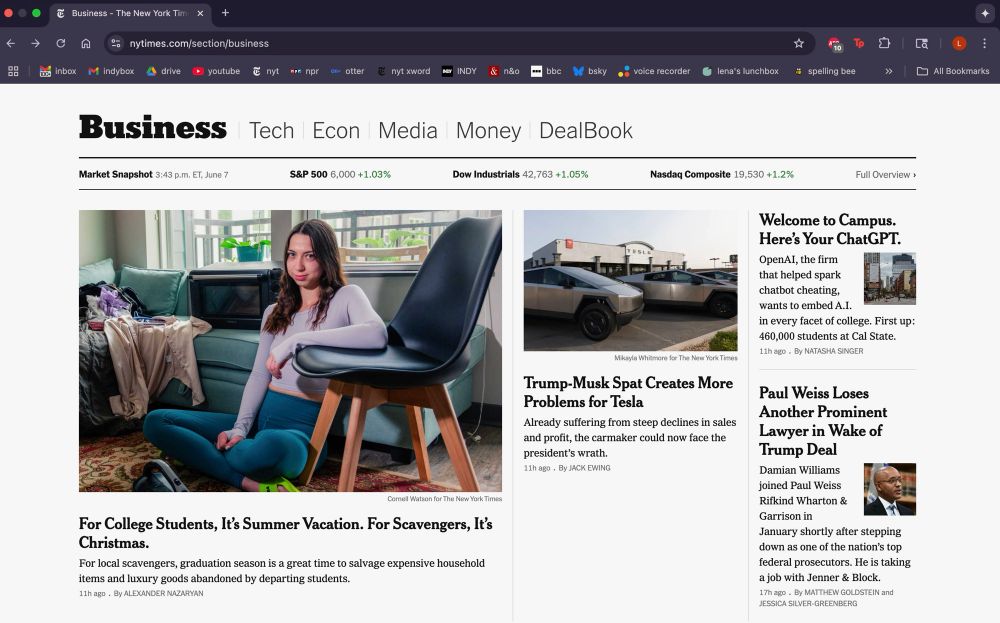Viewport: 1000px width, 623px height.
Task: Go to the Tech section
Action: 271,131
